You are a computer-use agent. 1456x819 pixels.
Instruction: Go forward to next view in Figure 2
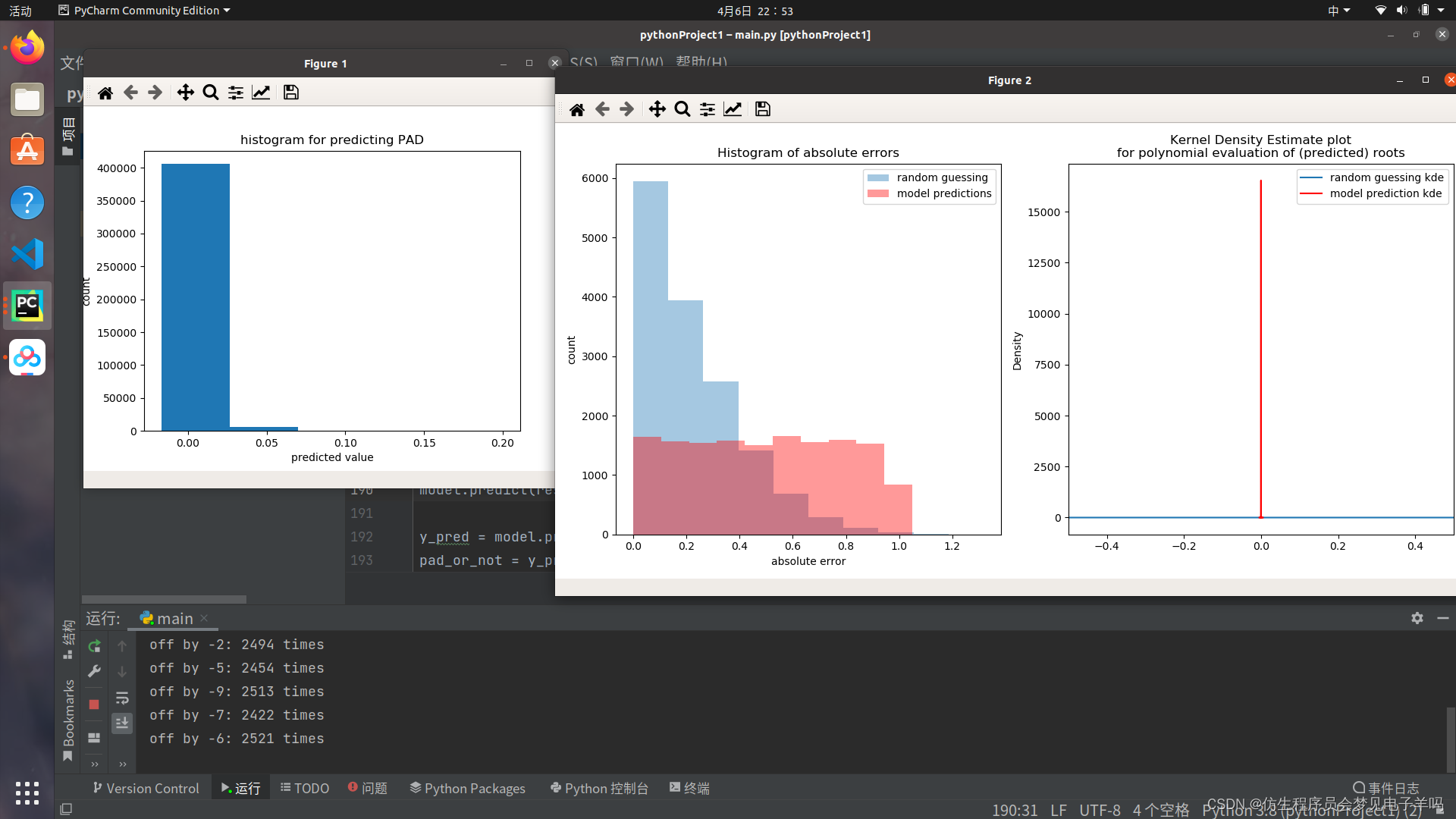coord(626,109)
